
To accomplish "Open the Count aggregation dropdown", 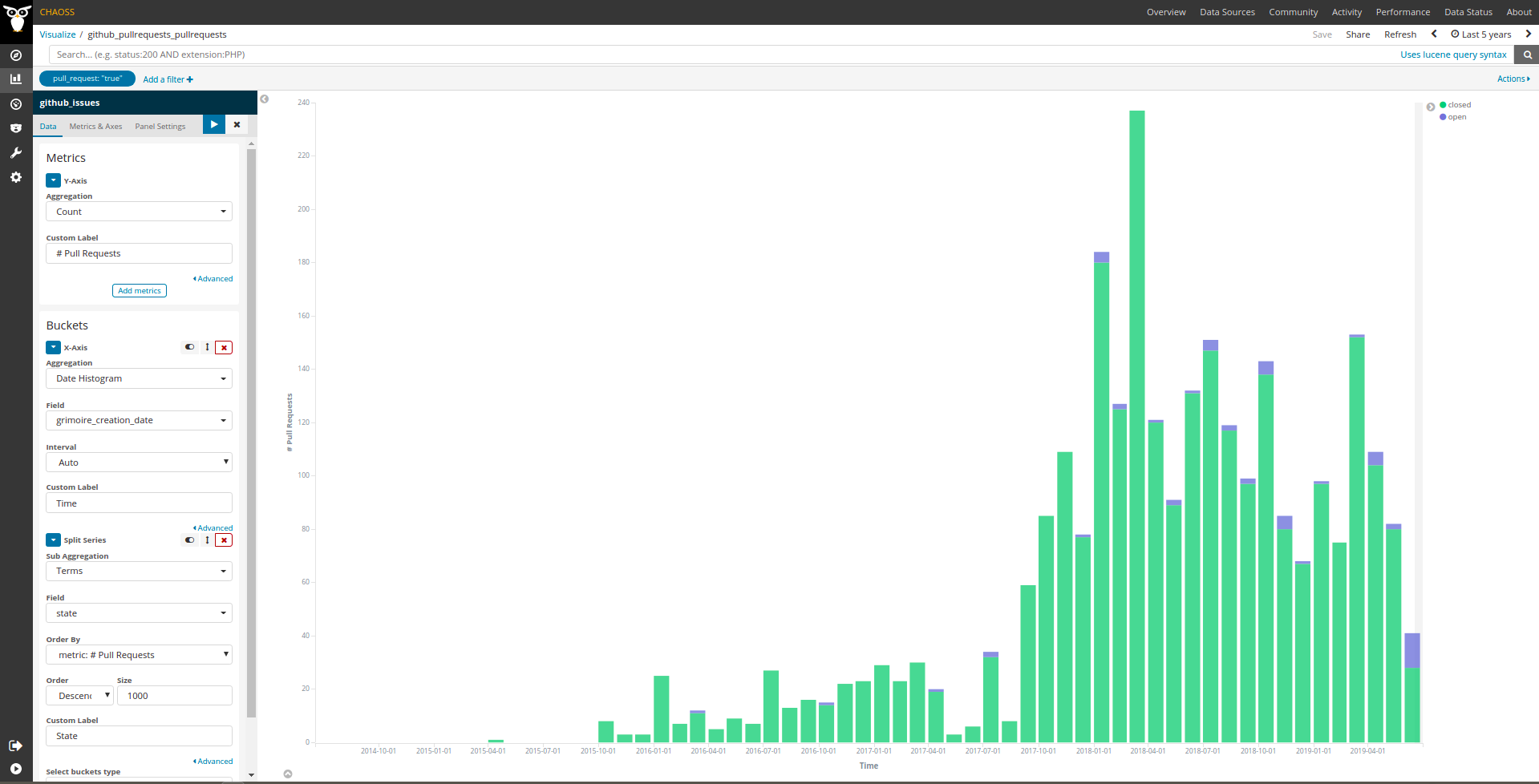I will (x=139, y=212).
